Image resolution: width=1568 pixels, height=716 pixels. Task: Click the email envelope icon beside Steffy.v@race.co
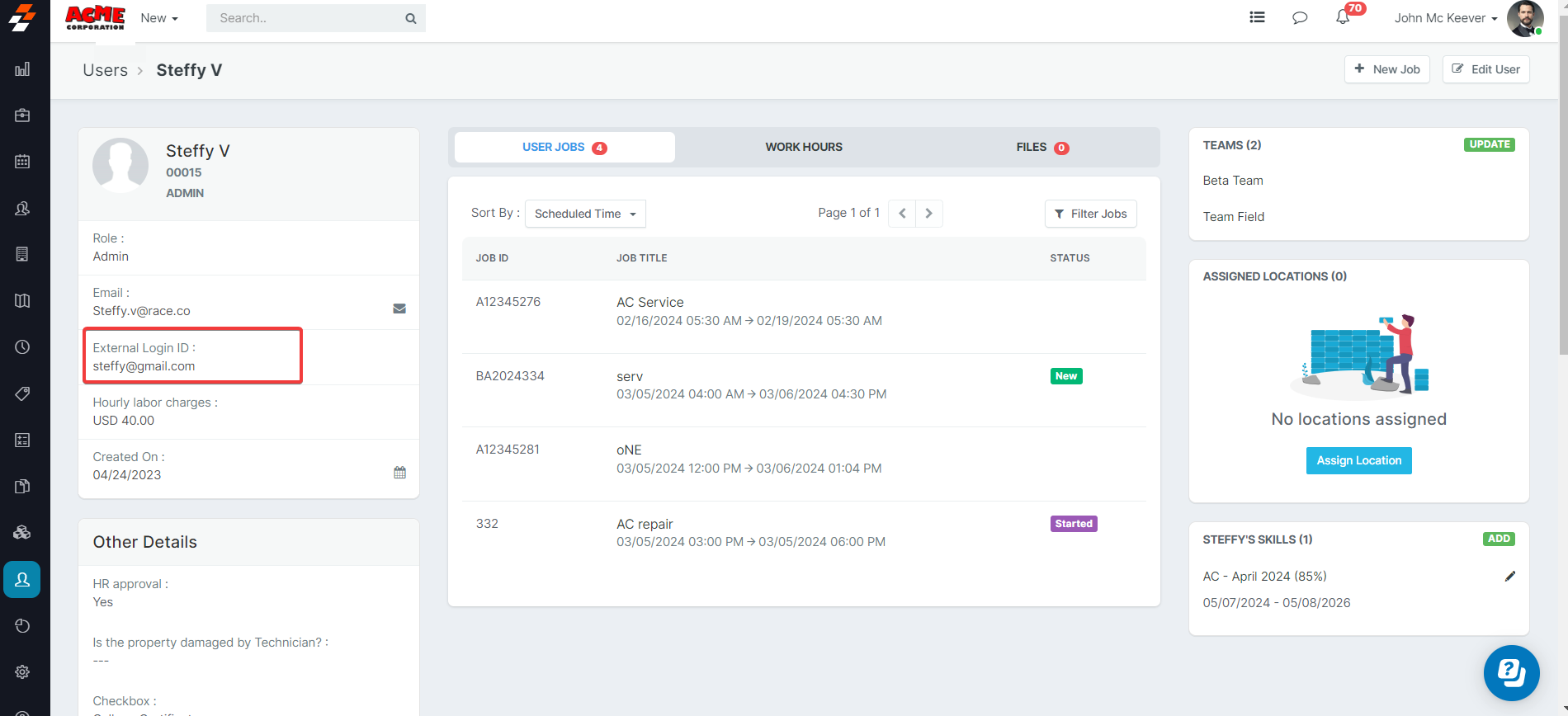pyautogui.click(x=399, y=309)
